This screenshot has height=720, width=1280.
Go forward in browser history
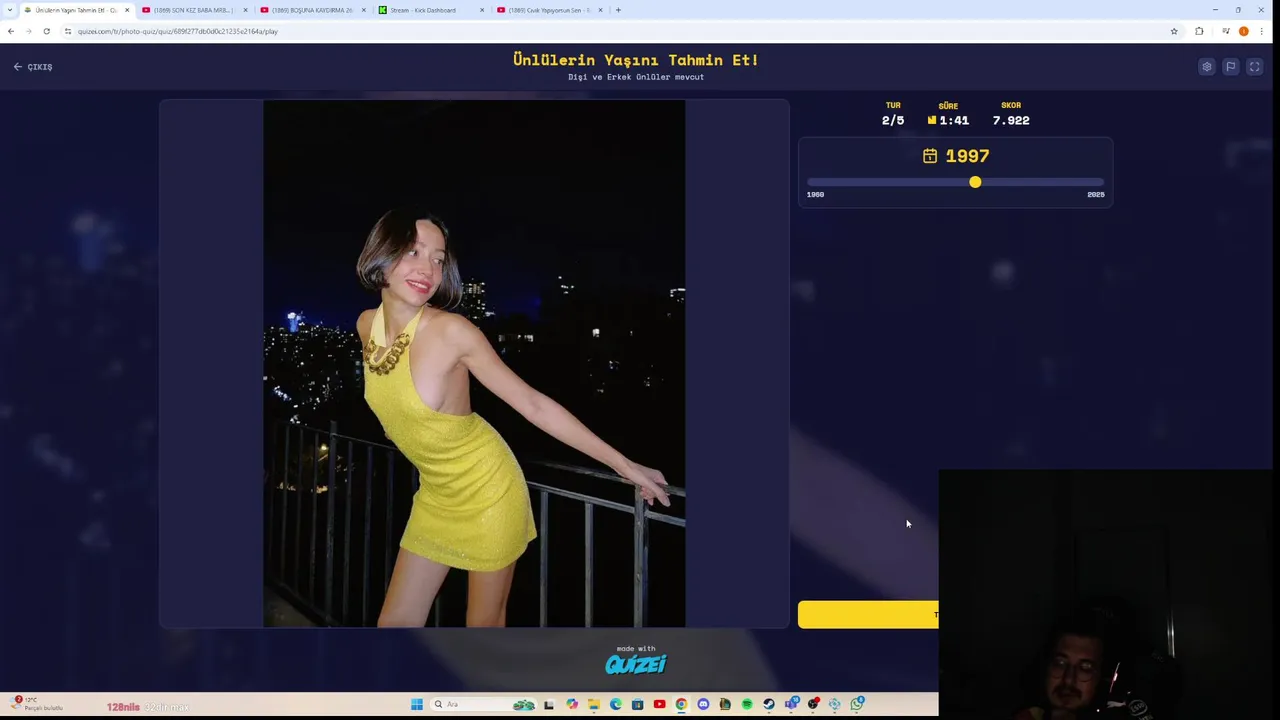point(28,31)
